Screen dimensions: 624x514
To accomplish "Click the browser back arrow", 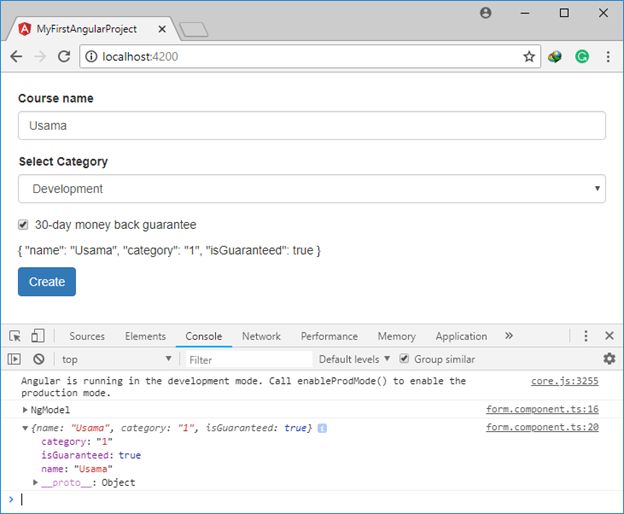I will (17, 57).
